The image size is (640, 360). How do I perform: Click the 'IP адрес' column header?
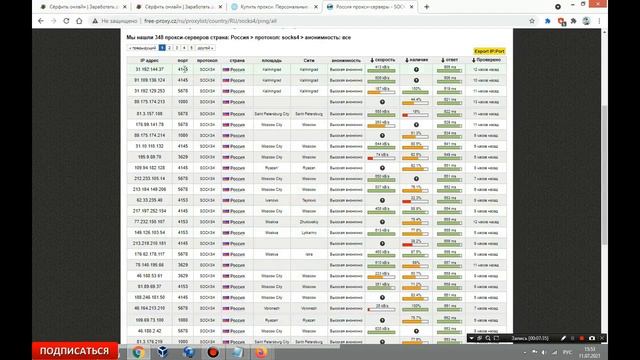tap(149, 60)
